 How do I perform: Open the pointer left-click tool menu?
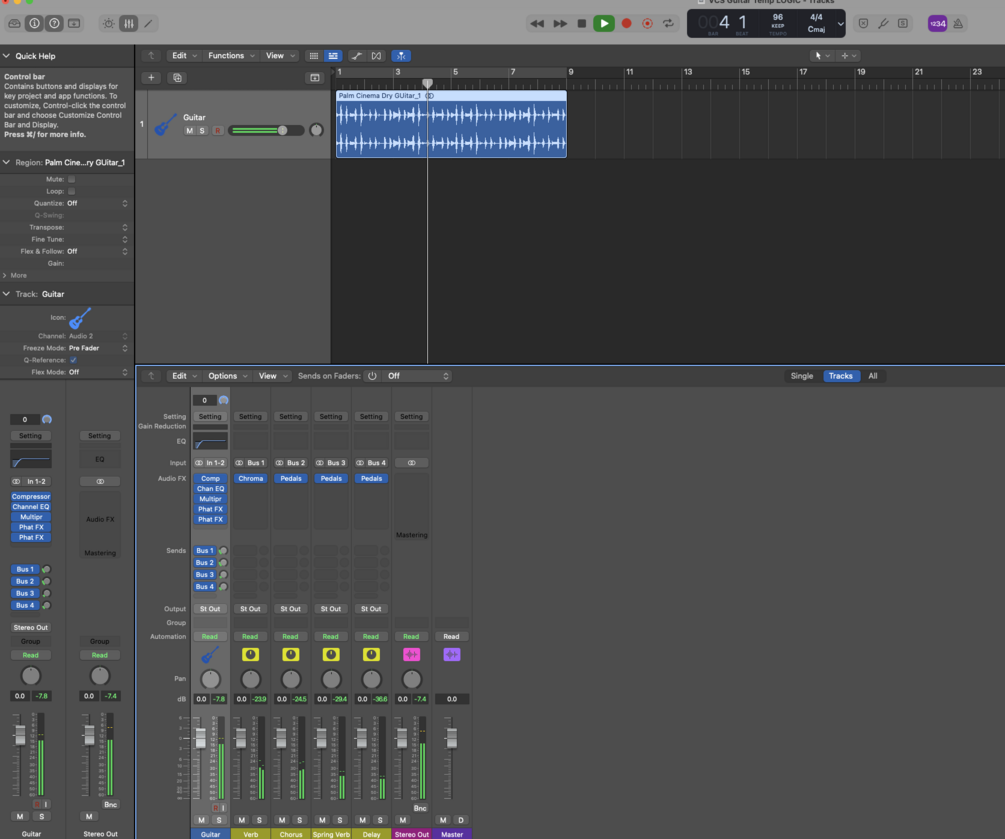coord(822,56)
